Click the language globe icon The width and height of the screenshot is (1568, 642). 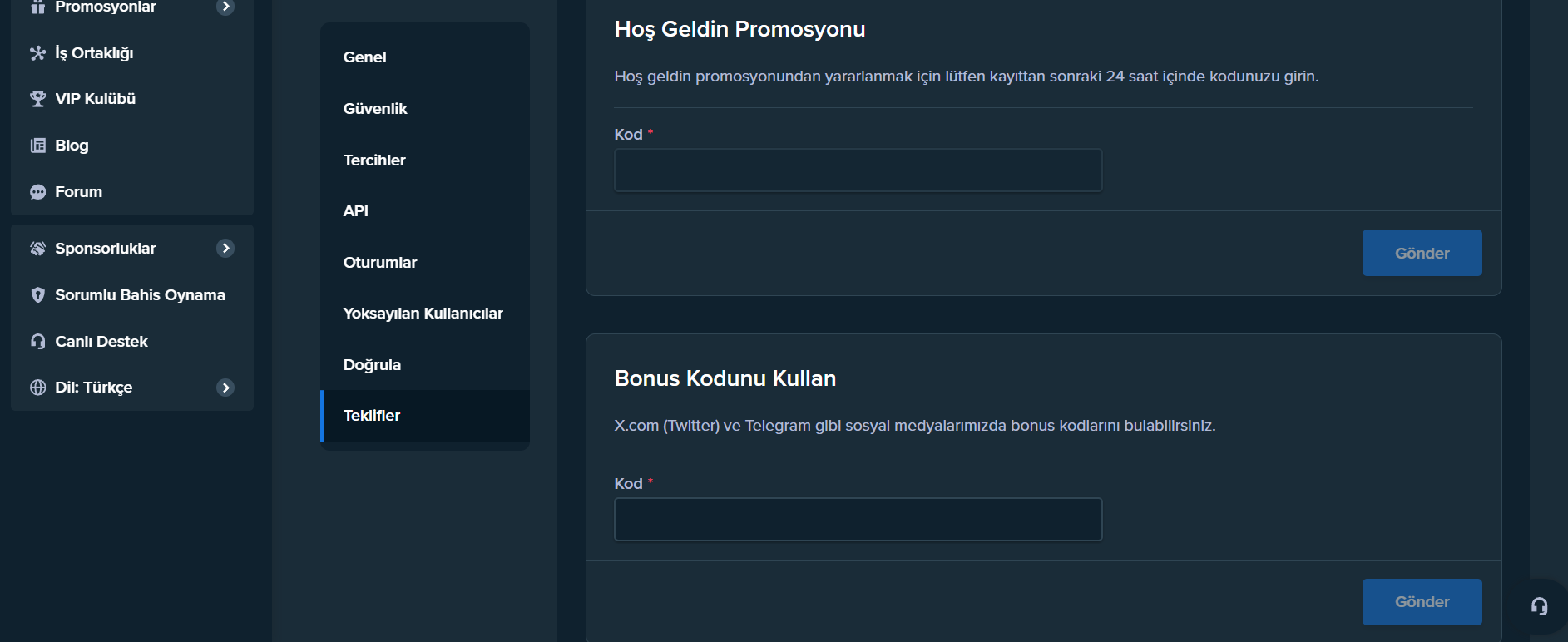click(x=37, y=388)
